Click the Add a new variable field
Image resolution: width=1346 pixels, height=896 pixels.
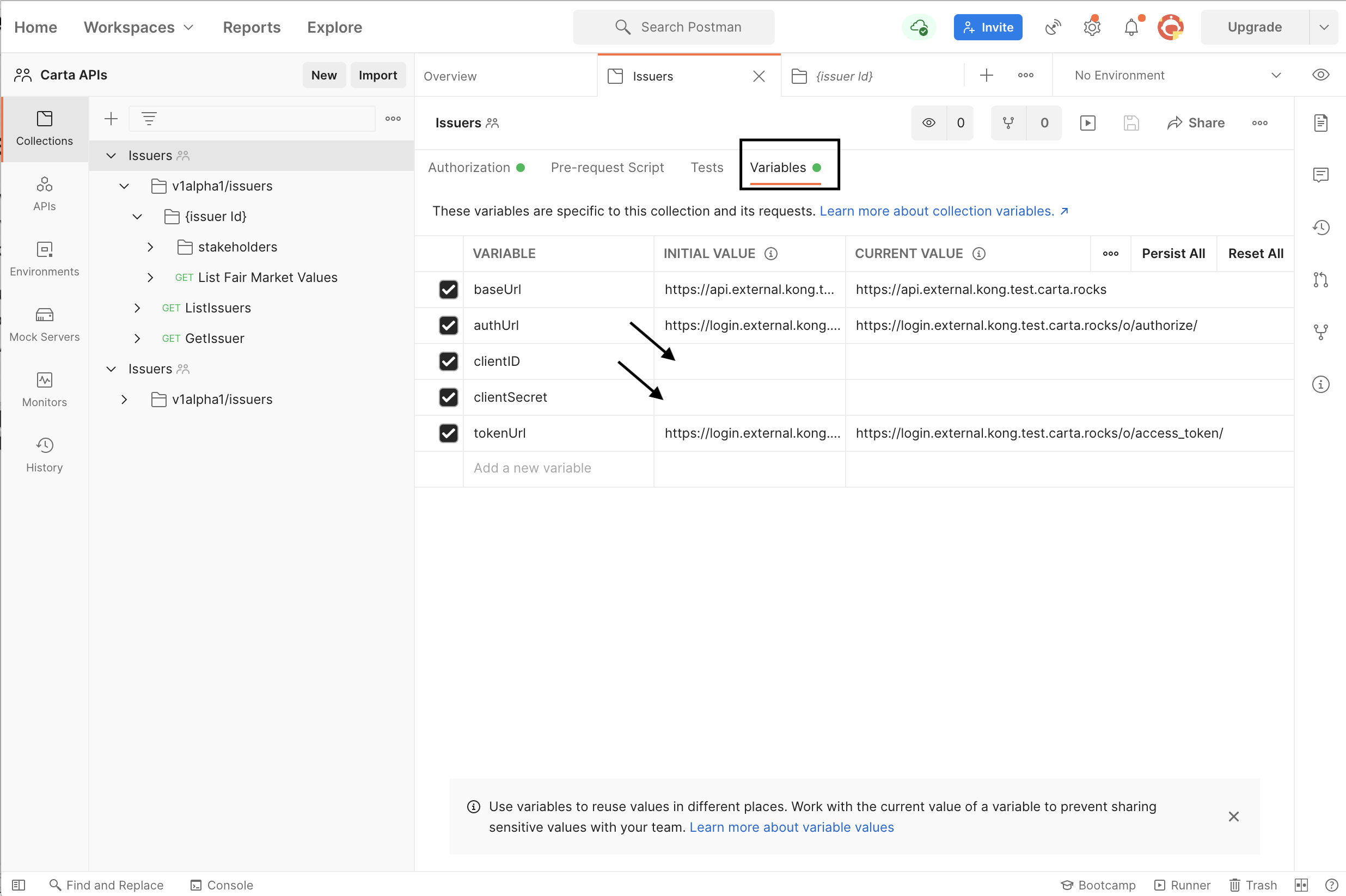click(x=559, y=468)
